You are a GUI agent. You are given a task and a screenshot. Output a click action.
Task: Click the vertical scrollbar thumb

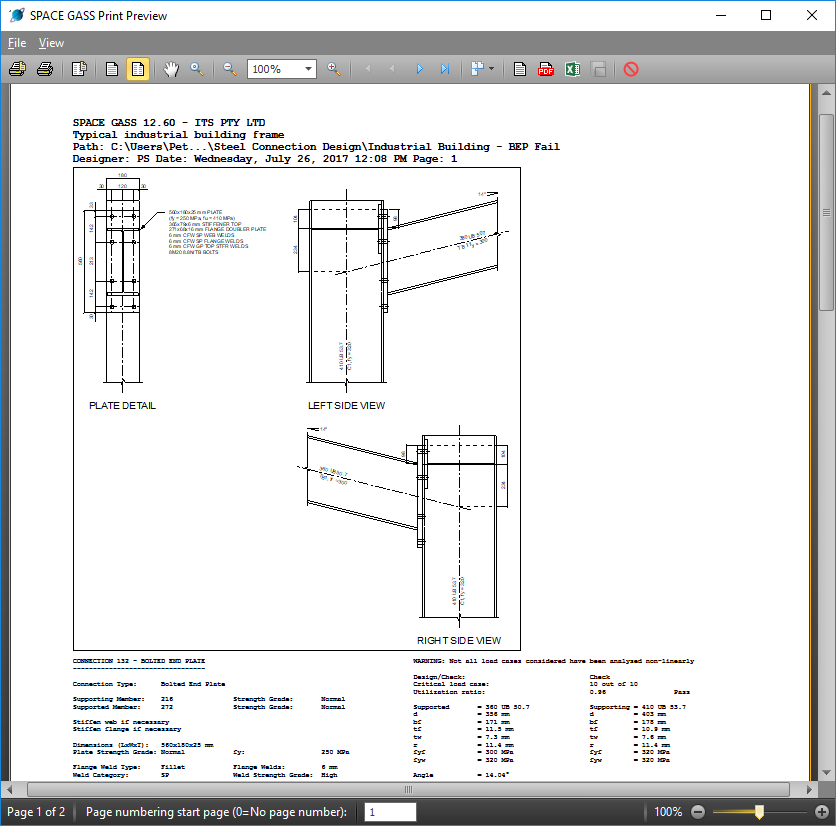click(826, 212)
